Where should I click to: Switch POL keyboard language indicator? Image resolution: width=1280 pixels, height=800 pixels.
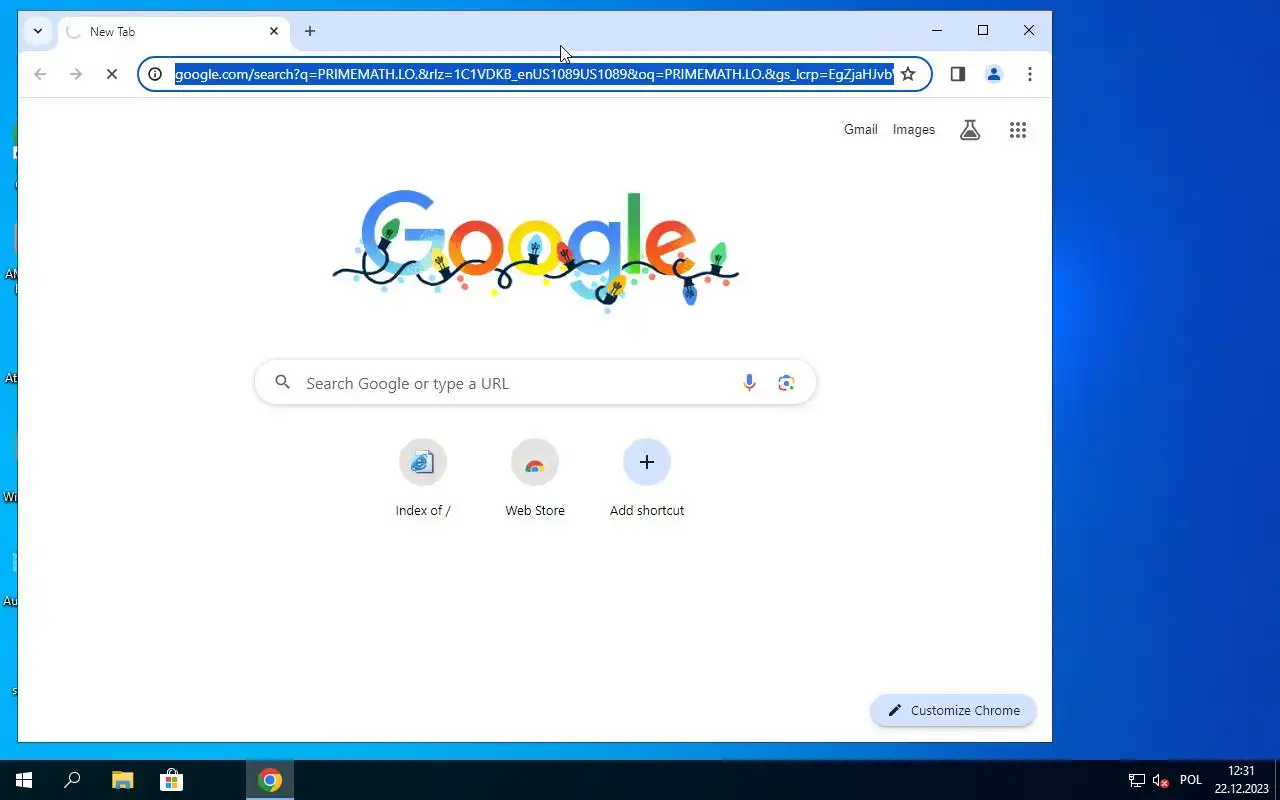[x=1191, y=780]
